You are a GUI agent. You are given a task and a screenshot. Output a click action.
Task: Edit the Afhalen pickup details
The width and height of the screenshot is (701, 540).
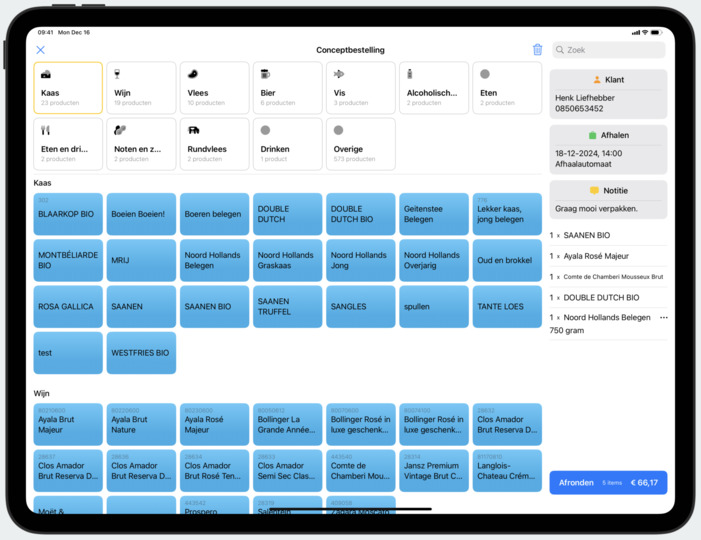click(608, 149)
